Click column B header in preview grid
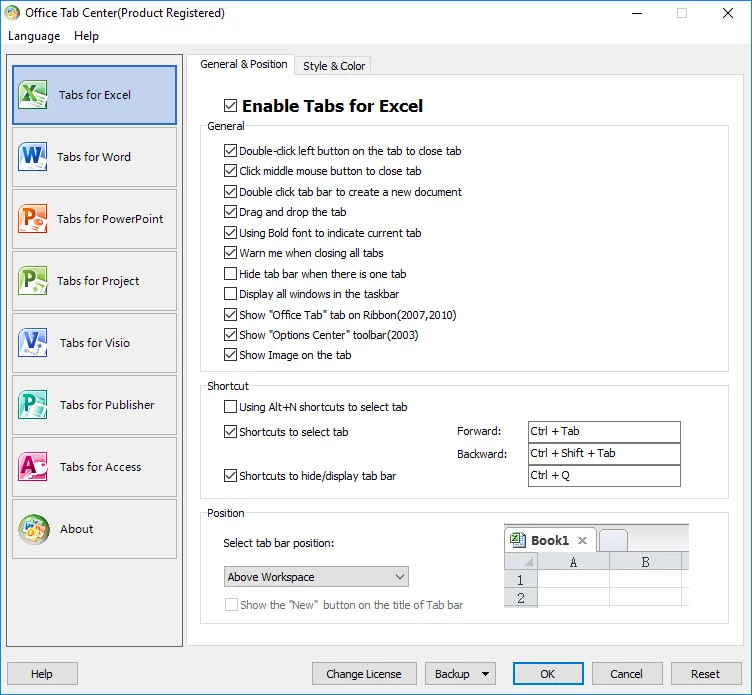The width and height of the screenshot is (752, 695). (x=646, y=562)
